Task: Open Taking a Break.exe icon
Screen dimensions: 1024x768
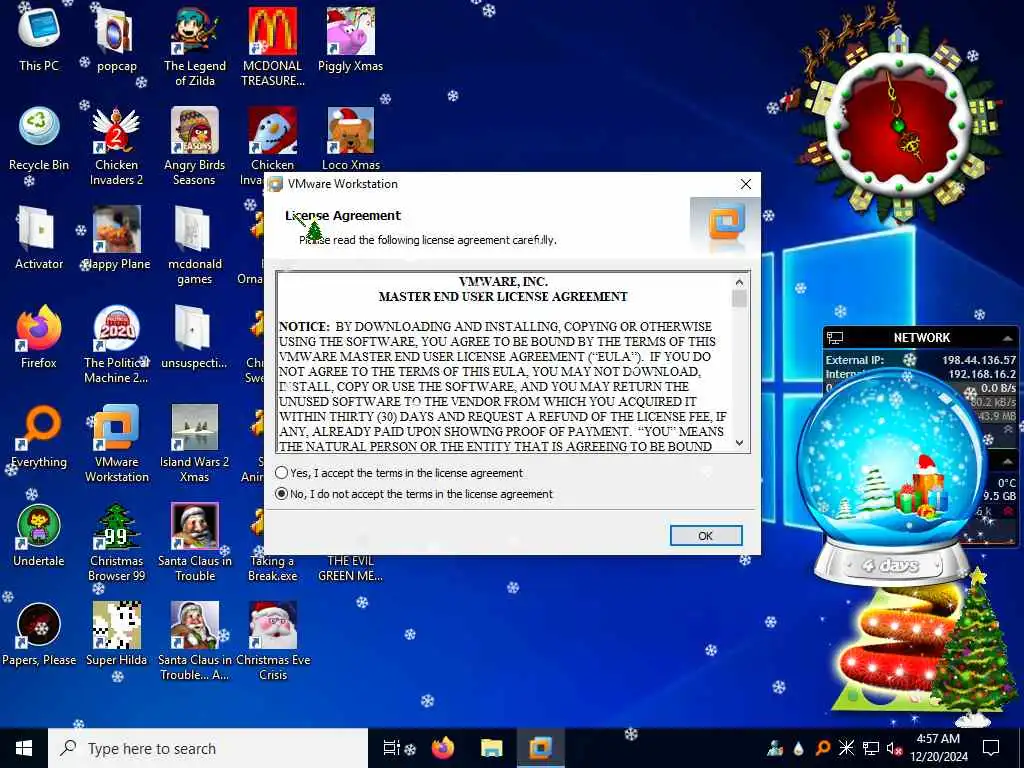Action: point(272,568)
